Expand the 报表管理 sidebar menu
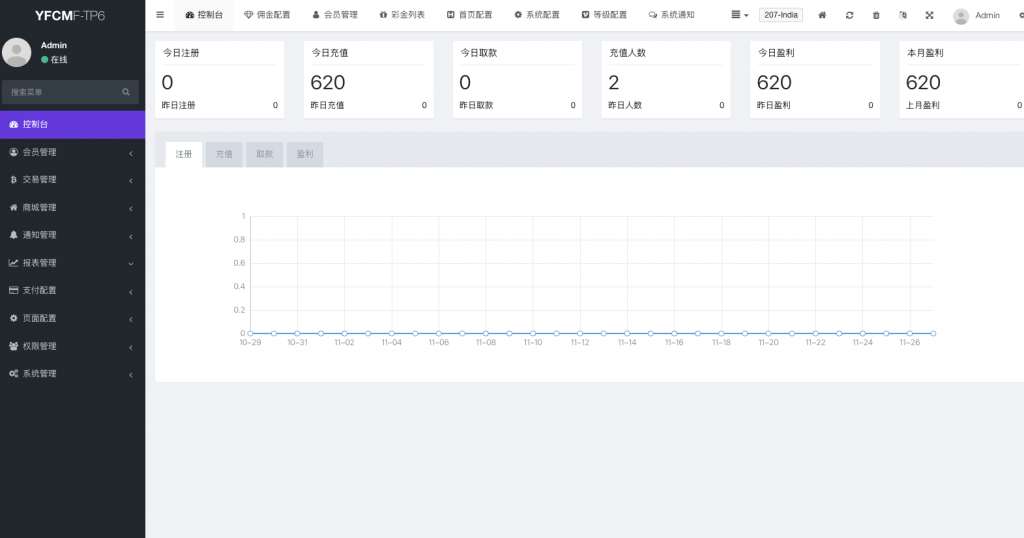 click(72, 263)
